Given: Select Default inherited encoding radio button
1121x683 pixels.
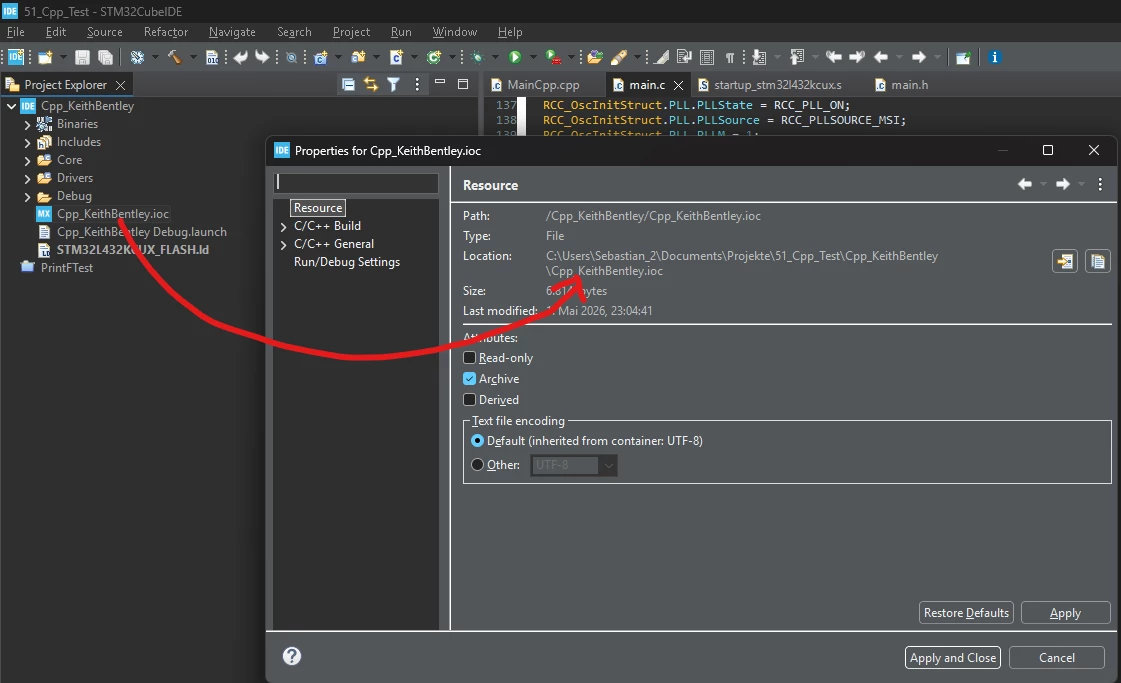Looking at the screenshot, I should [x=478, y=441].
